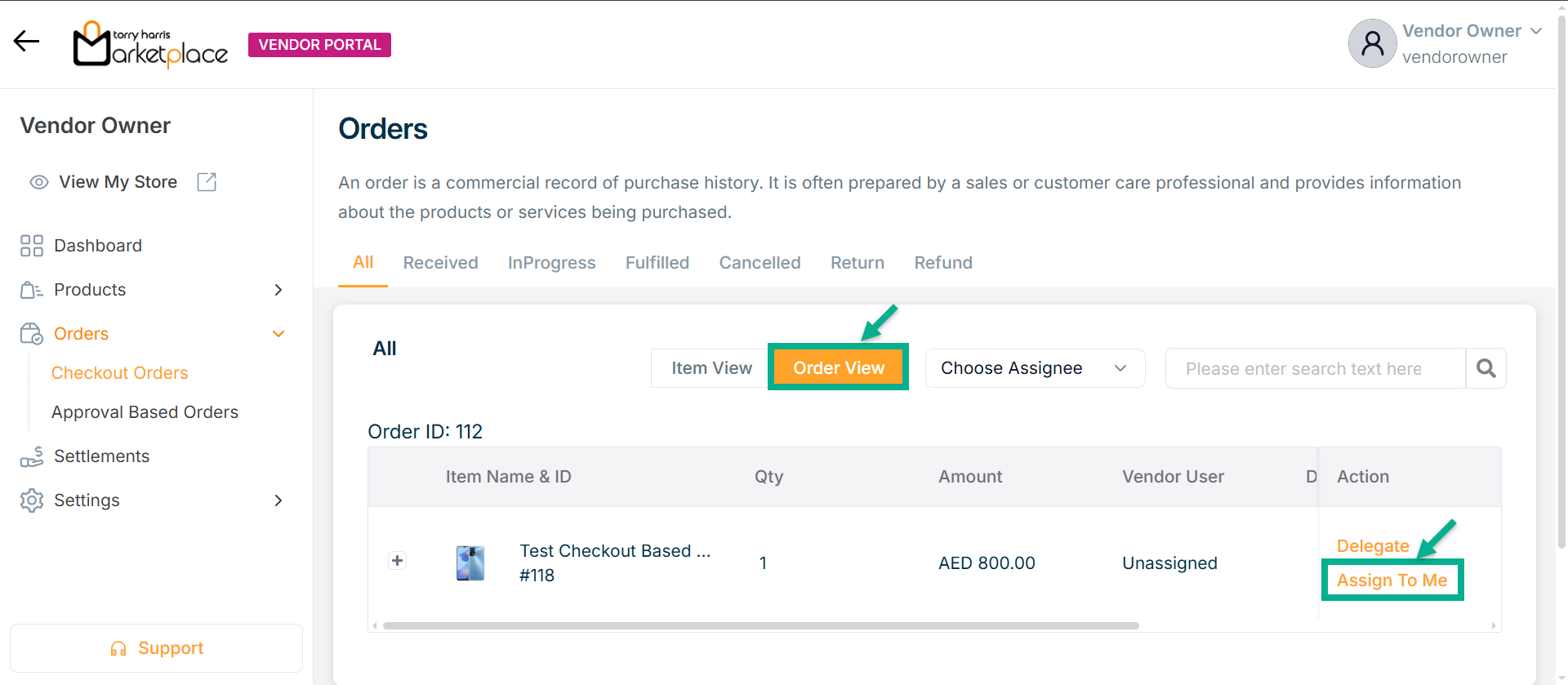Screen dimensions: 1568x685
Task: Click the Assign To Me link
Action: click(1392, 580)
